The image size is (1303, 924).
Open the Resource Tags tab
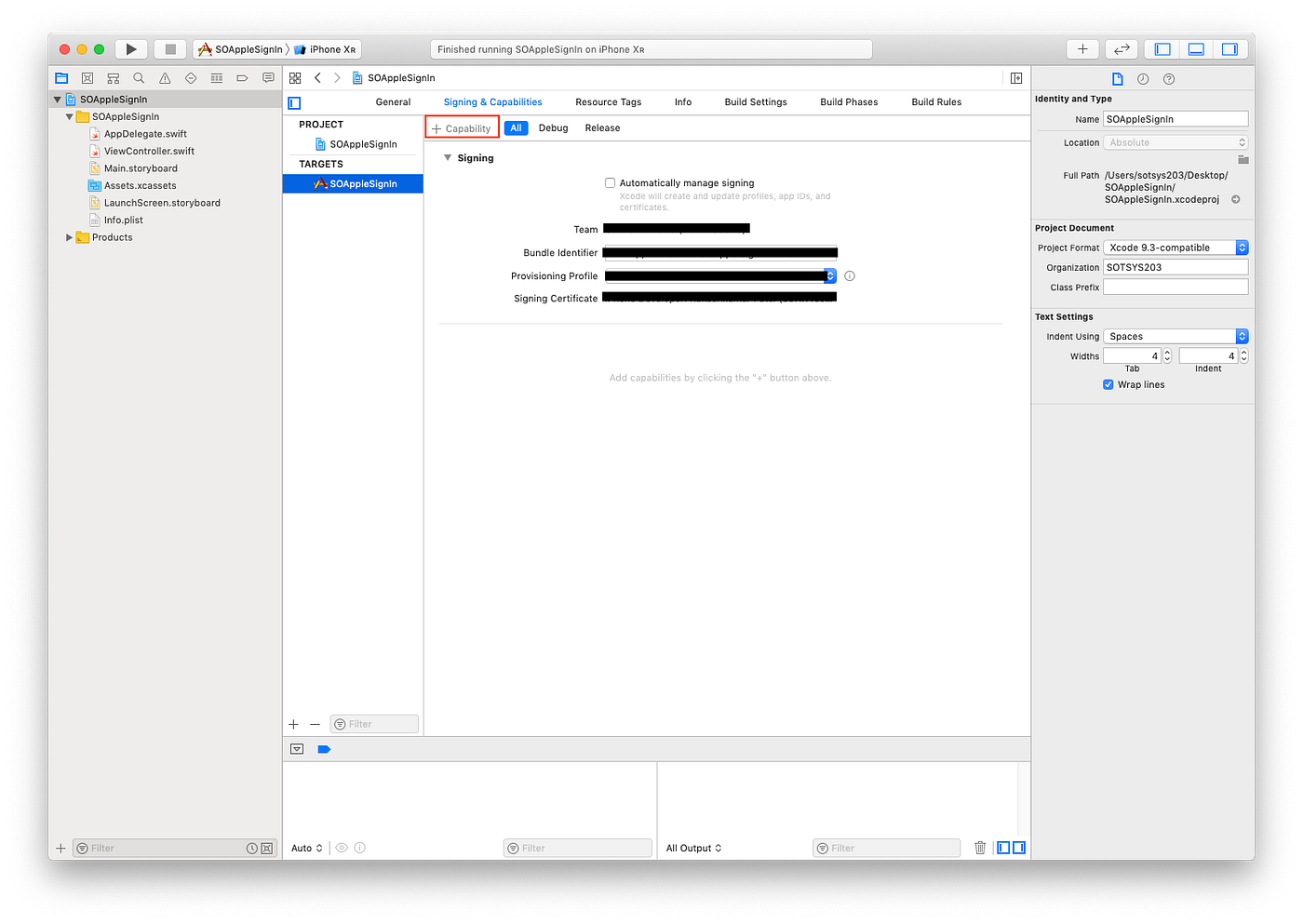pos(608,101)
